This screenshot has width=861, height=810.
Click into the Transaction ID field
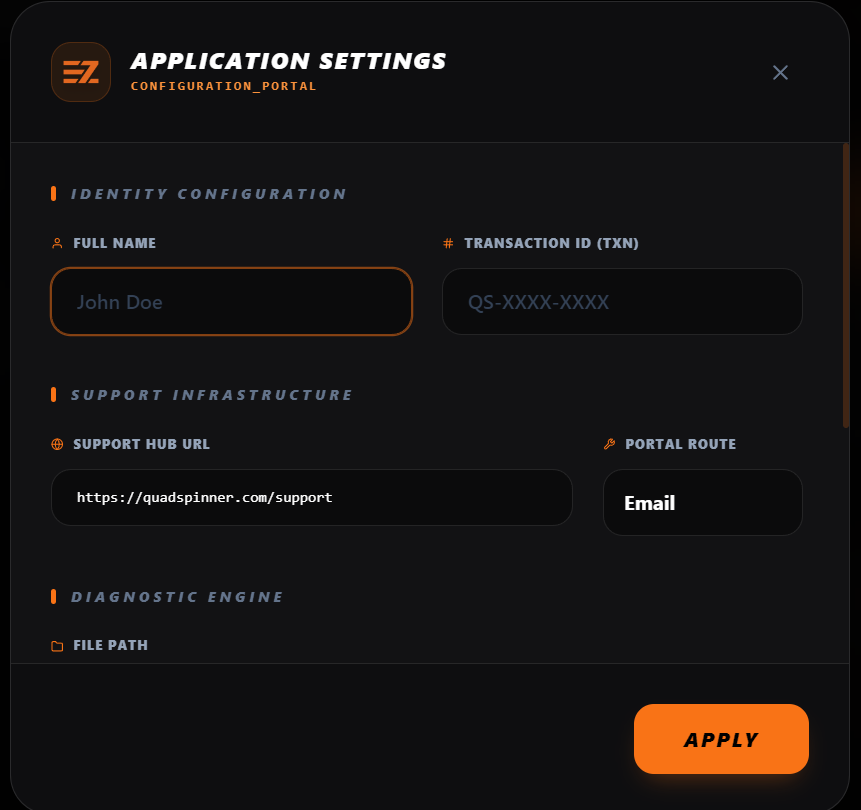622,301
